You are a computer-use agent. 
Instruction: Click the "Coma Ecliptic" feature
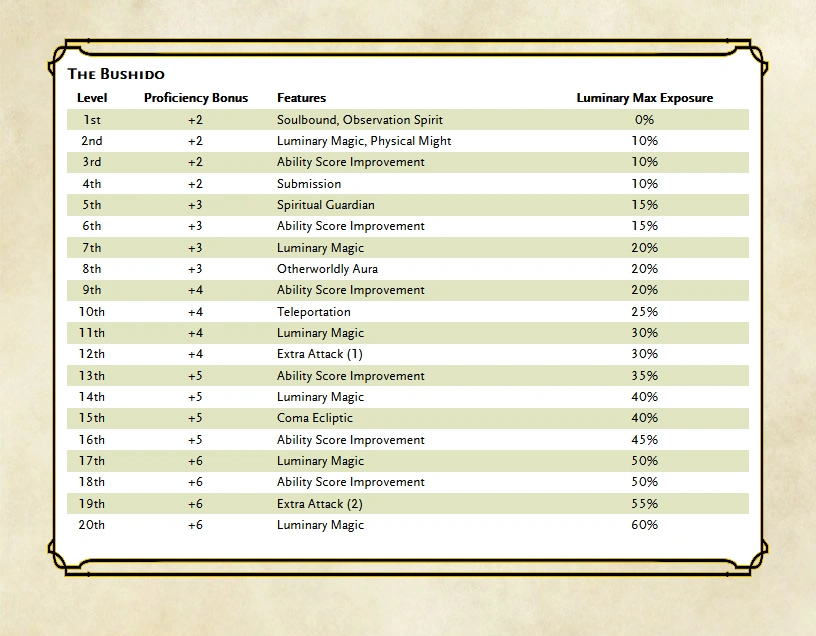click(x=314, y=418)
